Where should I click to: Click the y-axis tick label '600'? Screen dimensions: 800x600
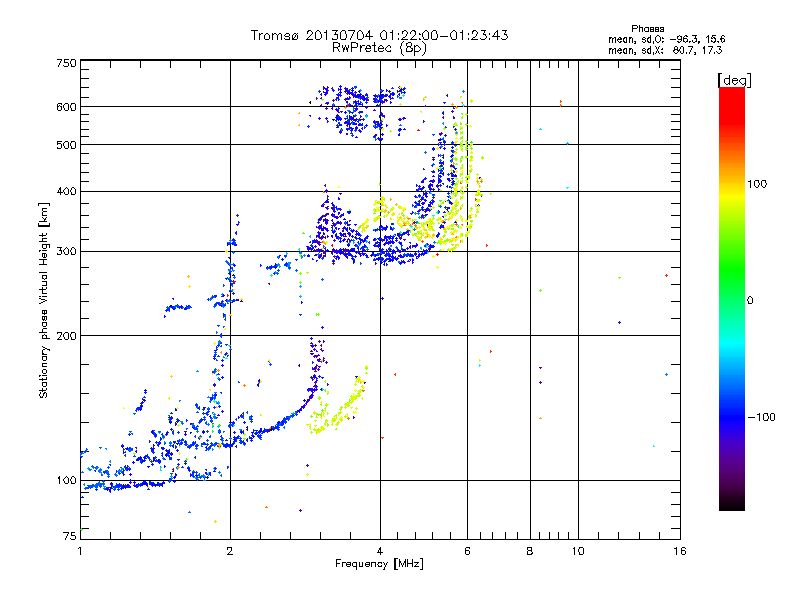point(66,107)
